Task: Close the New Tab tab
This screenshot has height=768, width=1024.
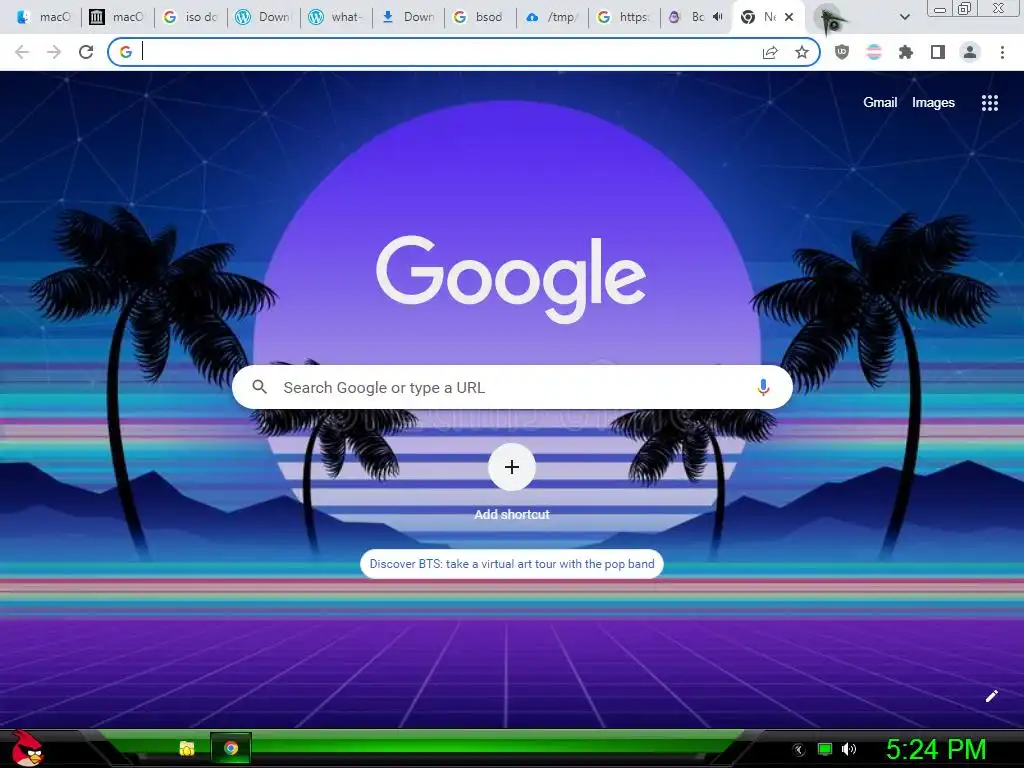Action: pos(789,17)
